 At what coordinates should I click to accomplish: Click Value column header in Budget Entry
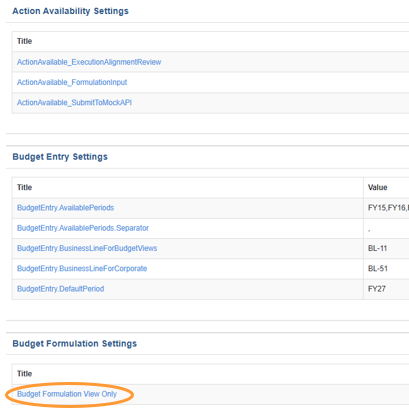pos(377,187)
